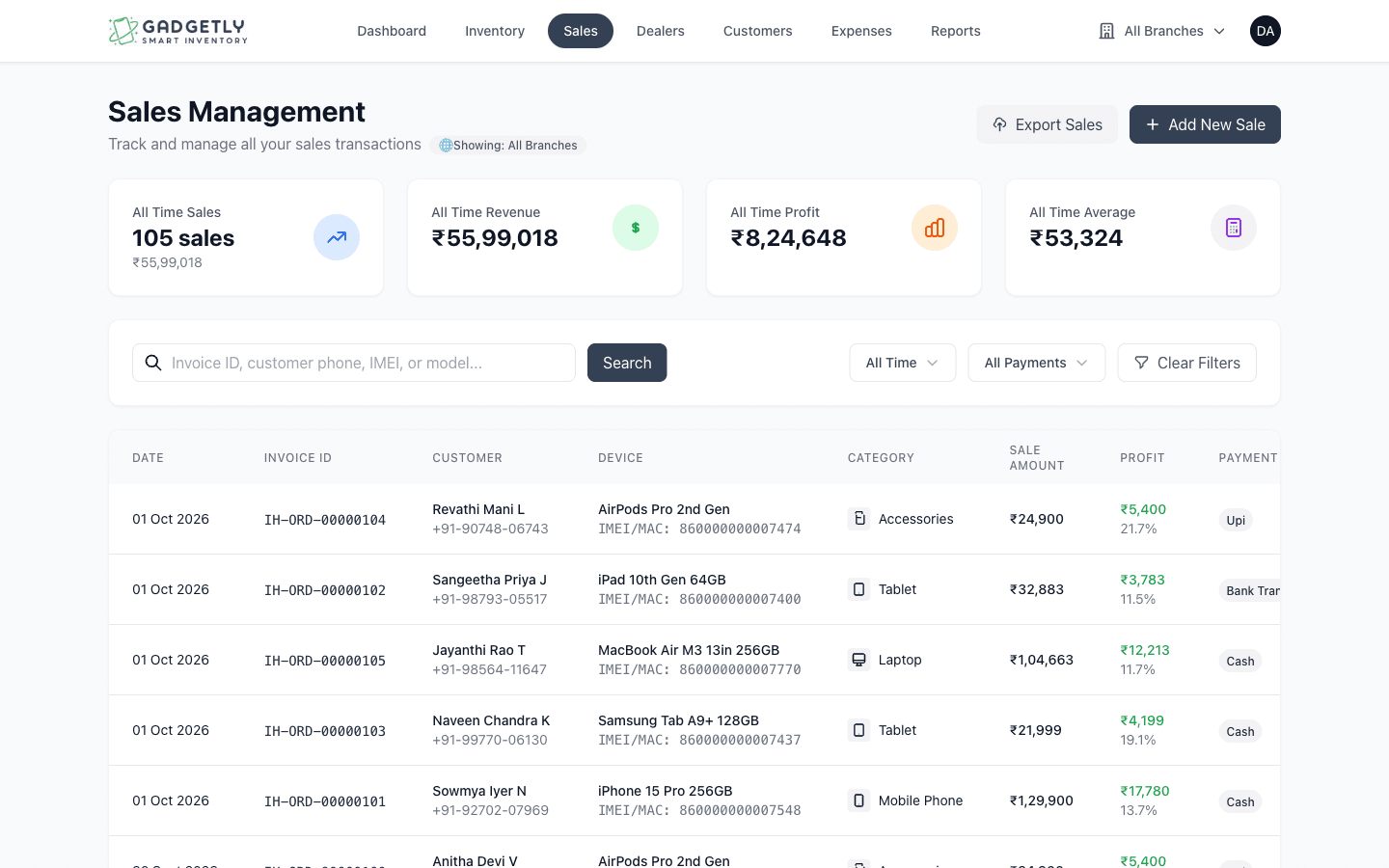Click invoice IH-ORD-00000105

325,661
